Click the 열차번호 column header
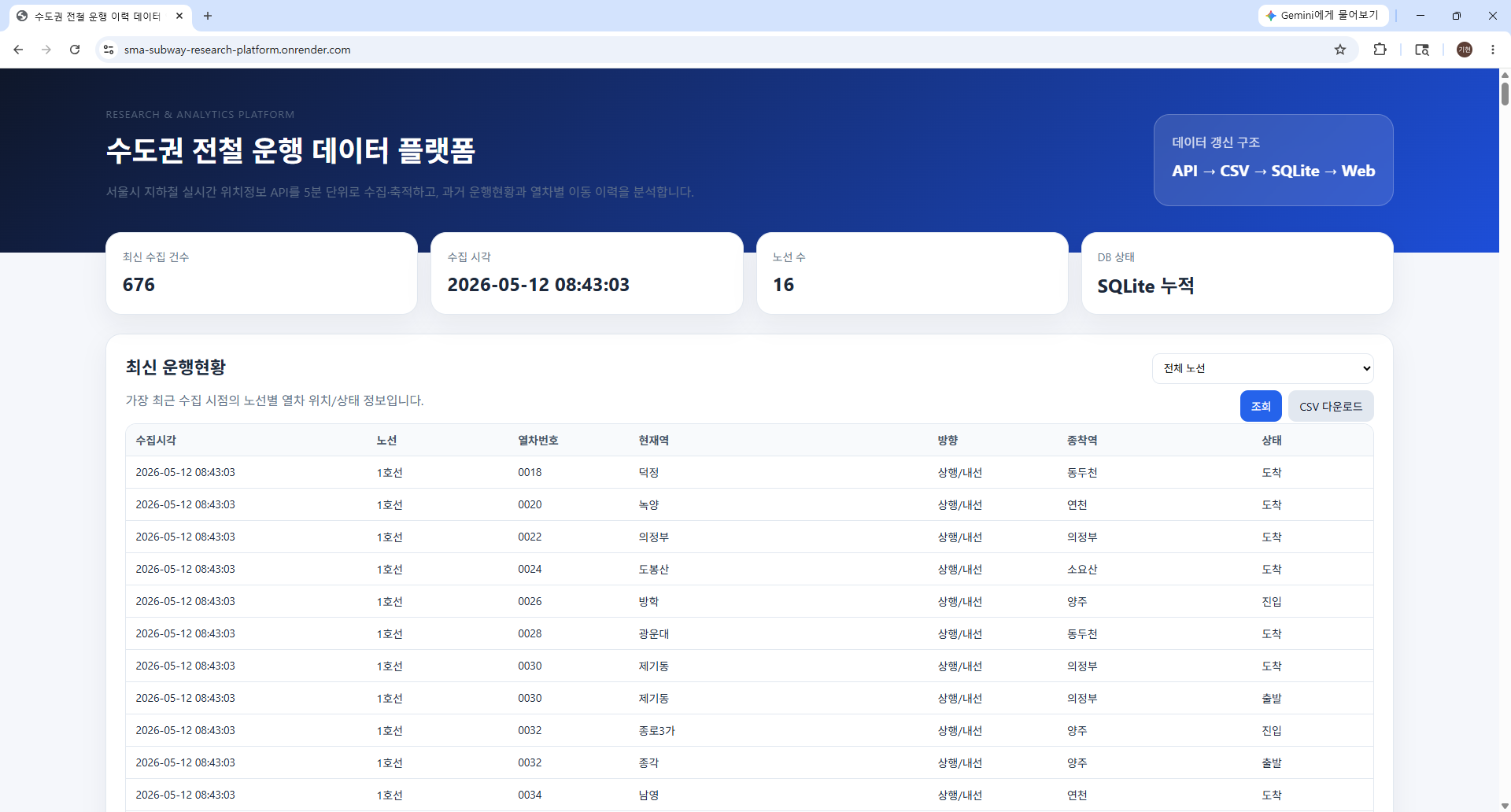Viewport: 1511px width, 812px height. (x=538, y=441)
